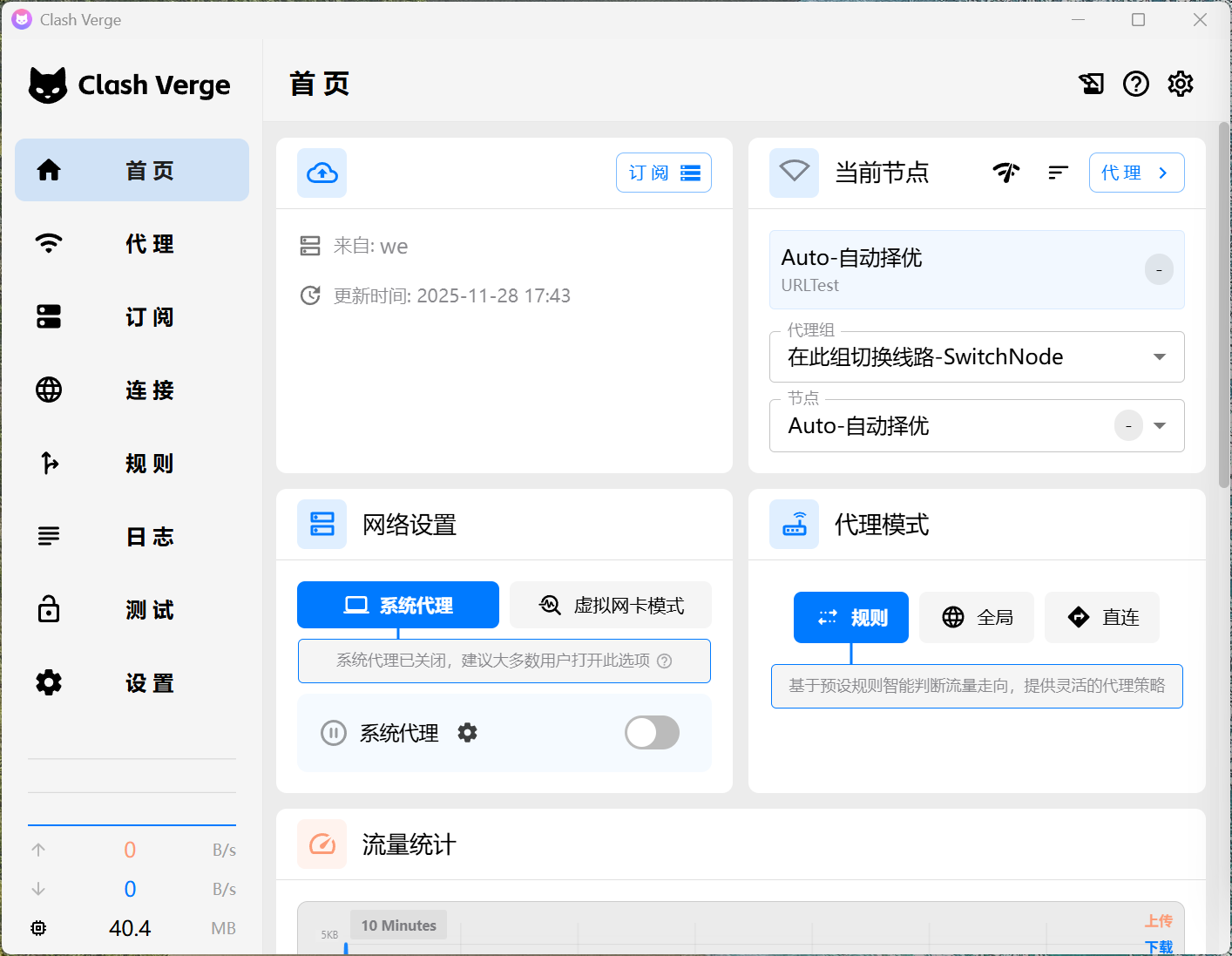Click the 订阅 button in profile card
The image size is (1232, 956).
[x=664, y=173]
